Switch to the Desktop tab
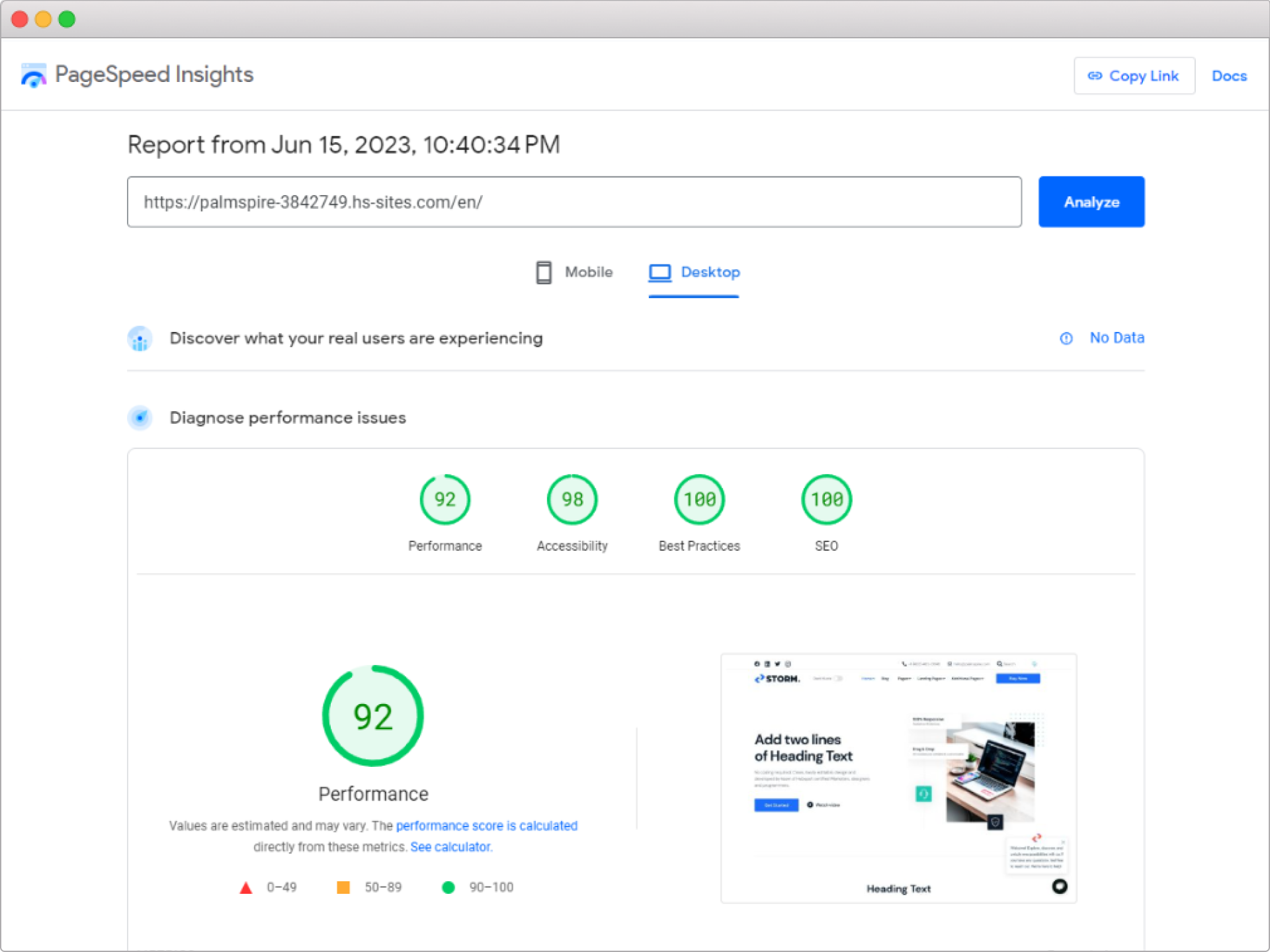The height and width of the screenshot is (952, 1270). [710, 272]
